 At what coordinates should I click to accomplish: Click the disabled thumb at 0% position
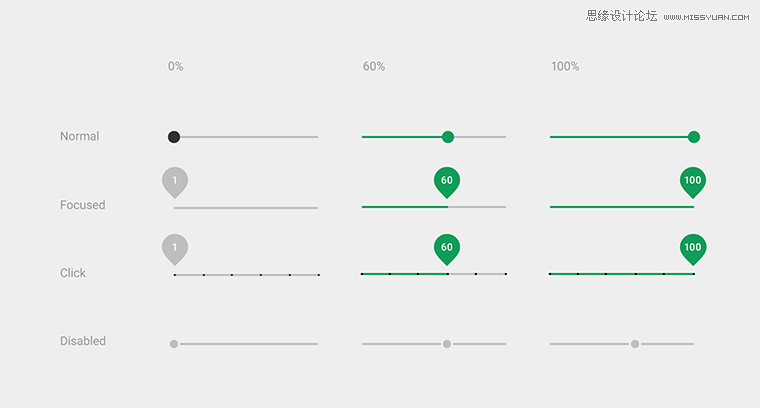coord(174,344)
